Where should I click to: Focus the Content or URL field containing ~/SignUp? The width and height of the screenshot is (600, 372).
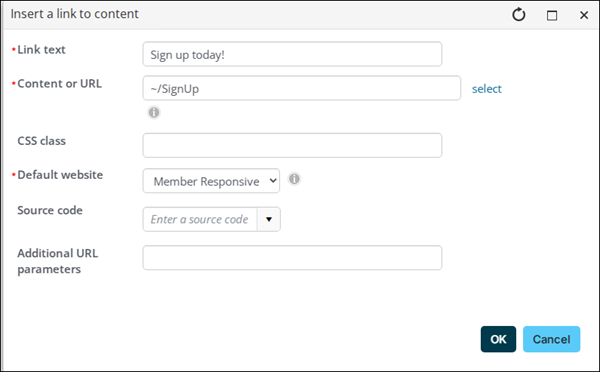click(302, 88)
